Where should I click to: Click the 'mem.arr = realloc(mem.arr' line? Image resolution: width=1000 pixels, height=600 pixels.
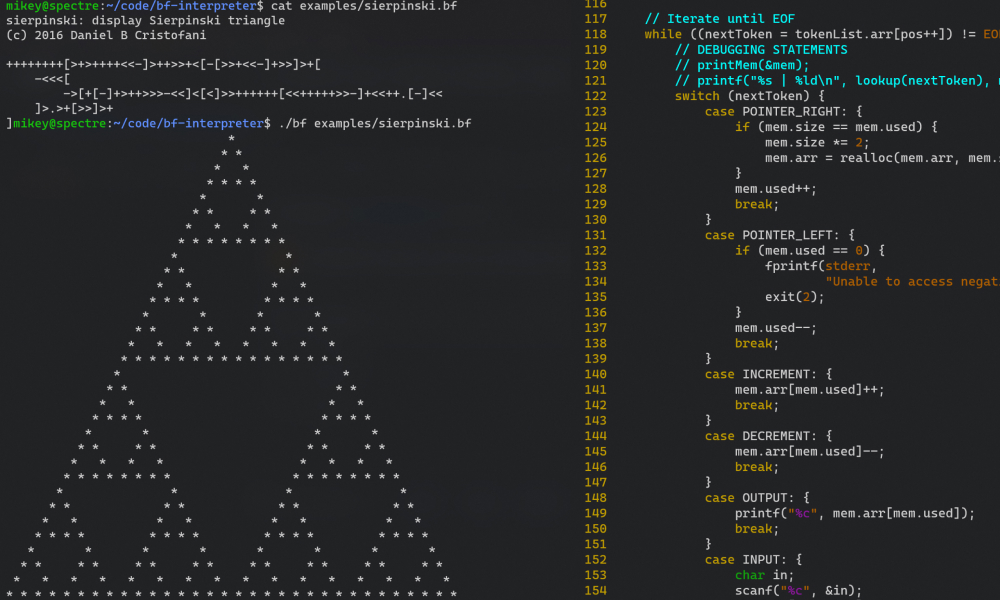[x=883, y=157]
